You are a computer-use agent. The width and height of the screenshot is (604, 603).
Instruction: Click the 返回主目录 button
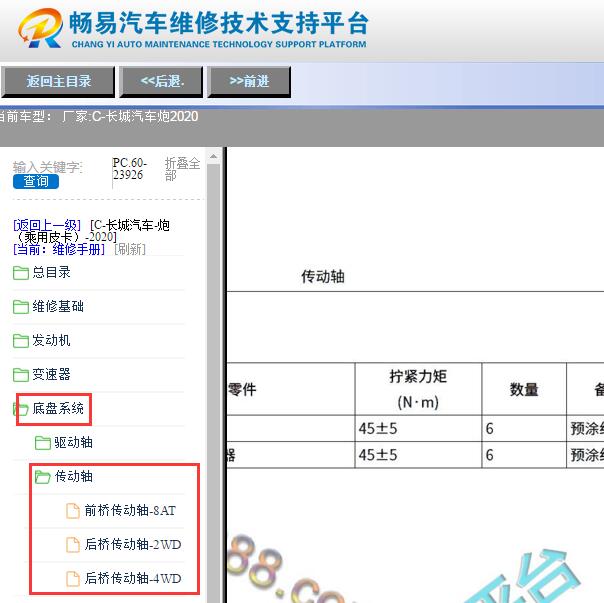58,82
